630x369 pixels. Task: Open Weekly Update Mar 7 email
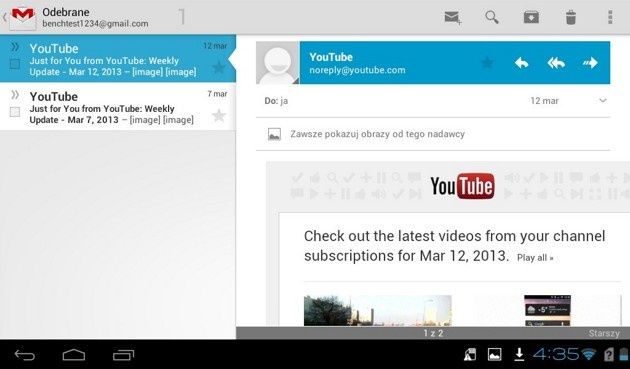[x=118, y=107]
